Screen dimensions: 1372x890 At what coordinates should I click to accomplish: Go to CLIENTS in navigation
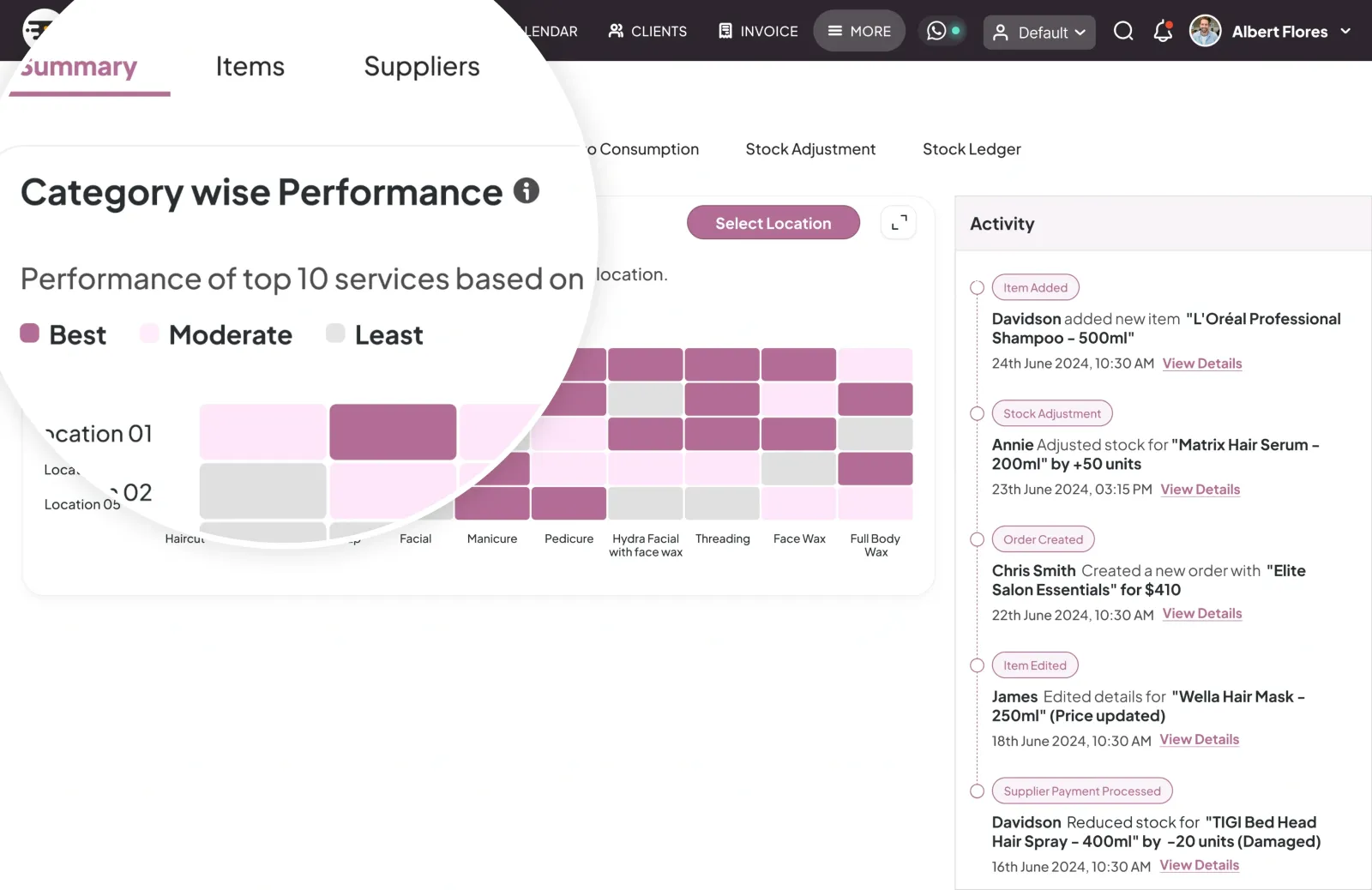coord(647,31)
